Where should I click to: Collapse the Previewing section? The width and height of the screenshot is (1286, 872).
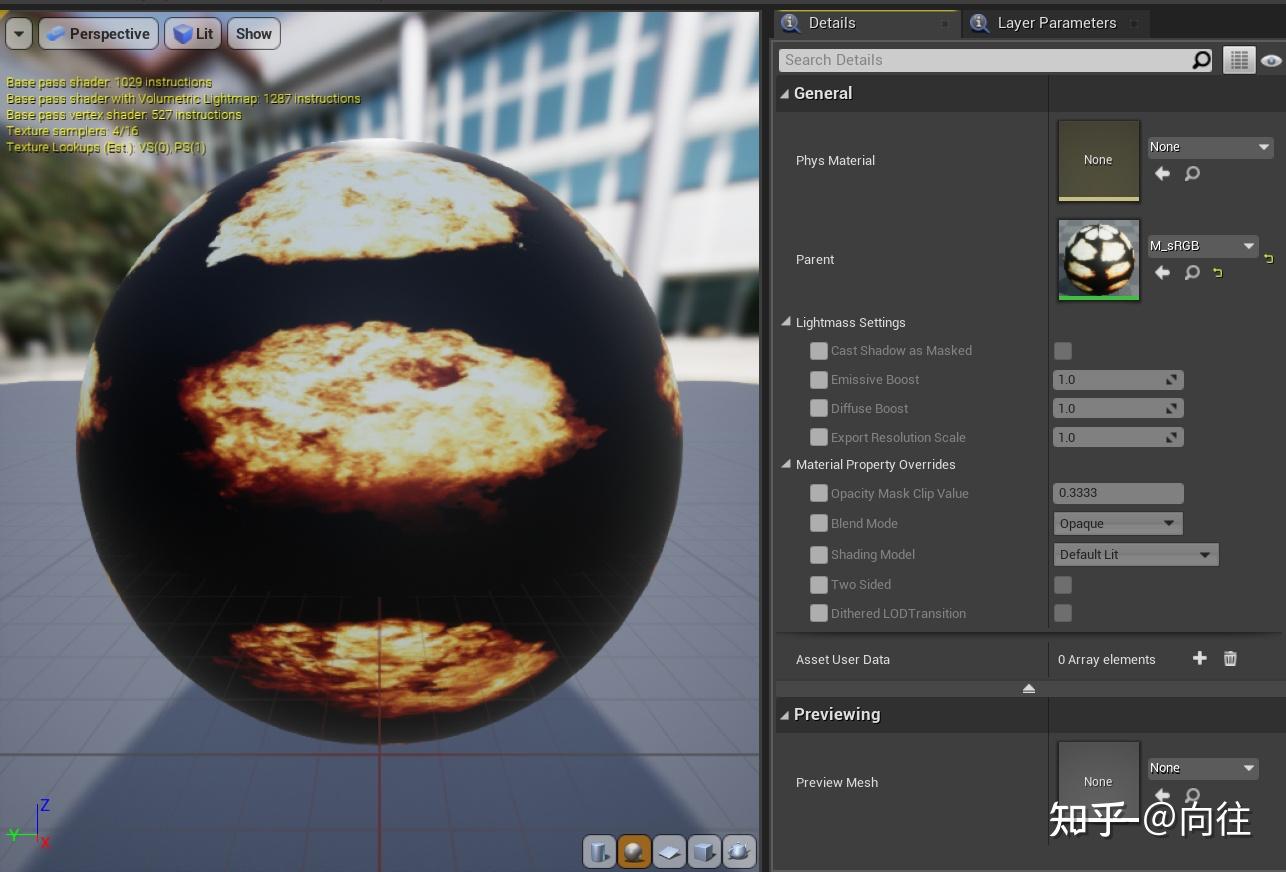tap(785, 714)
